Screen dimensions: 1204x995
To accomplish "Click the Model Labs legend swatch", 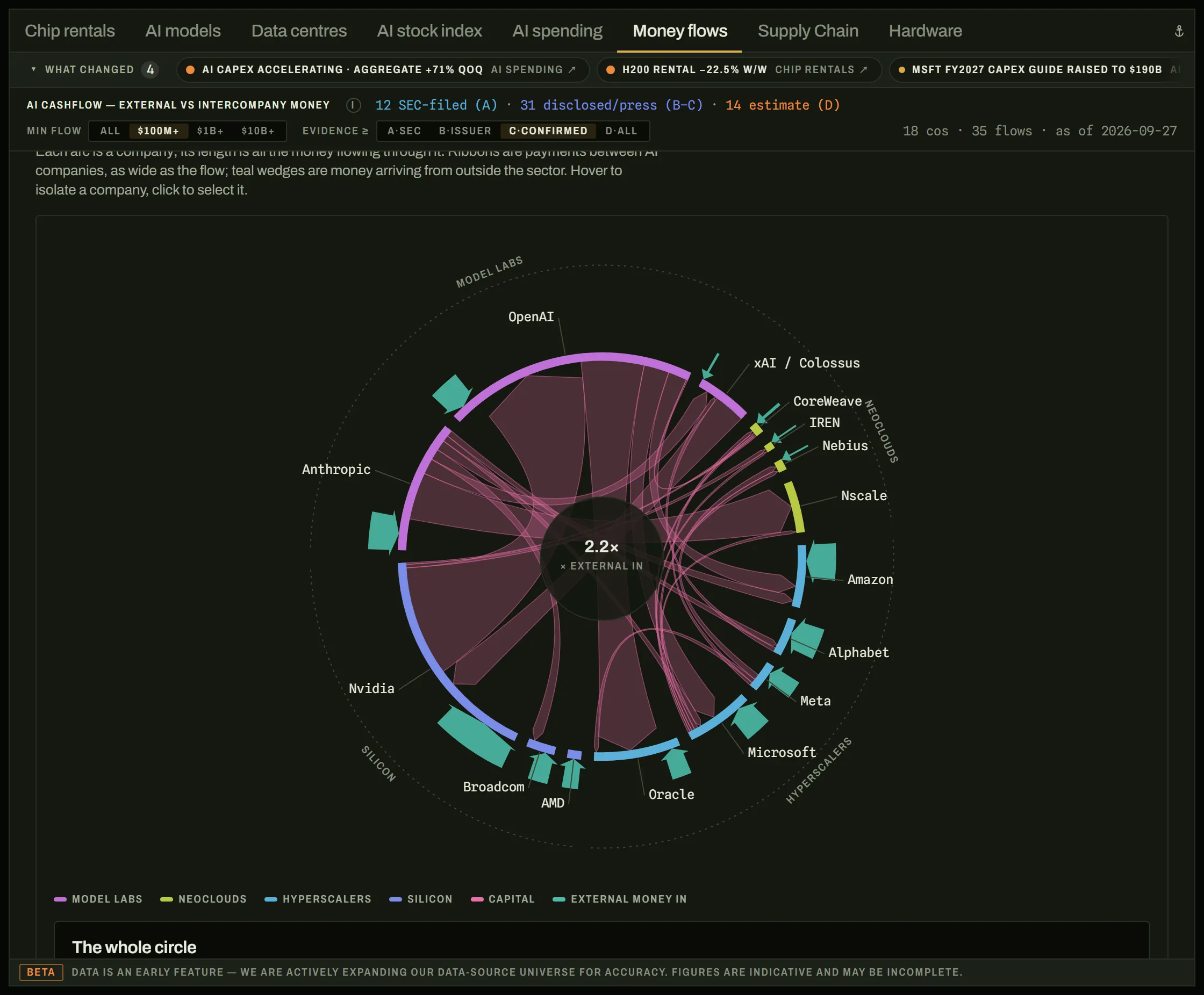I will click(x=60, y=899).
